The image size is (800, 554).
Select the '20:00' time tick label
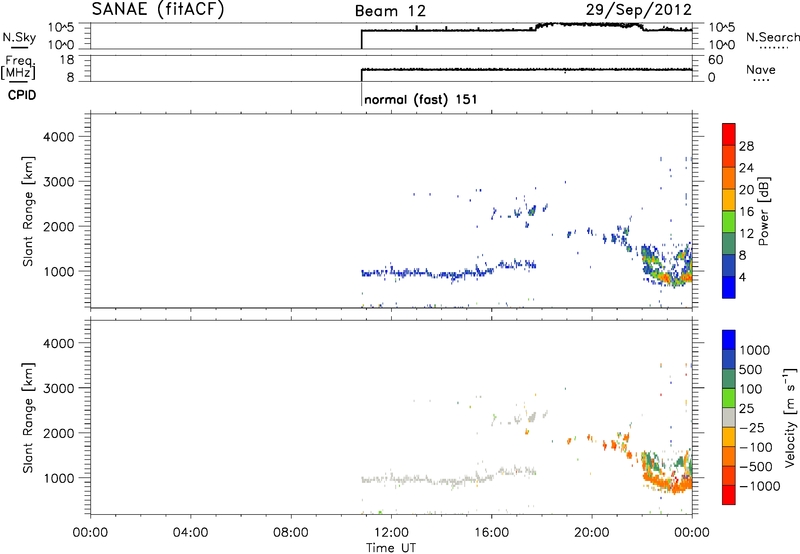592,533
